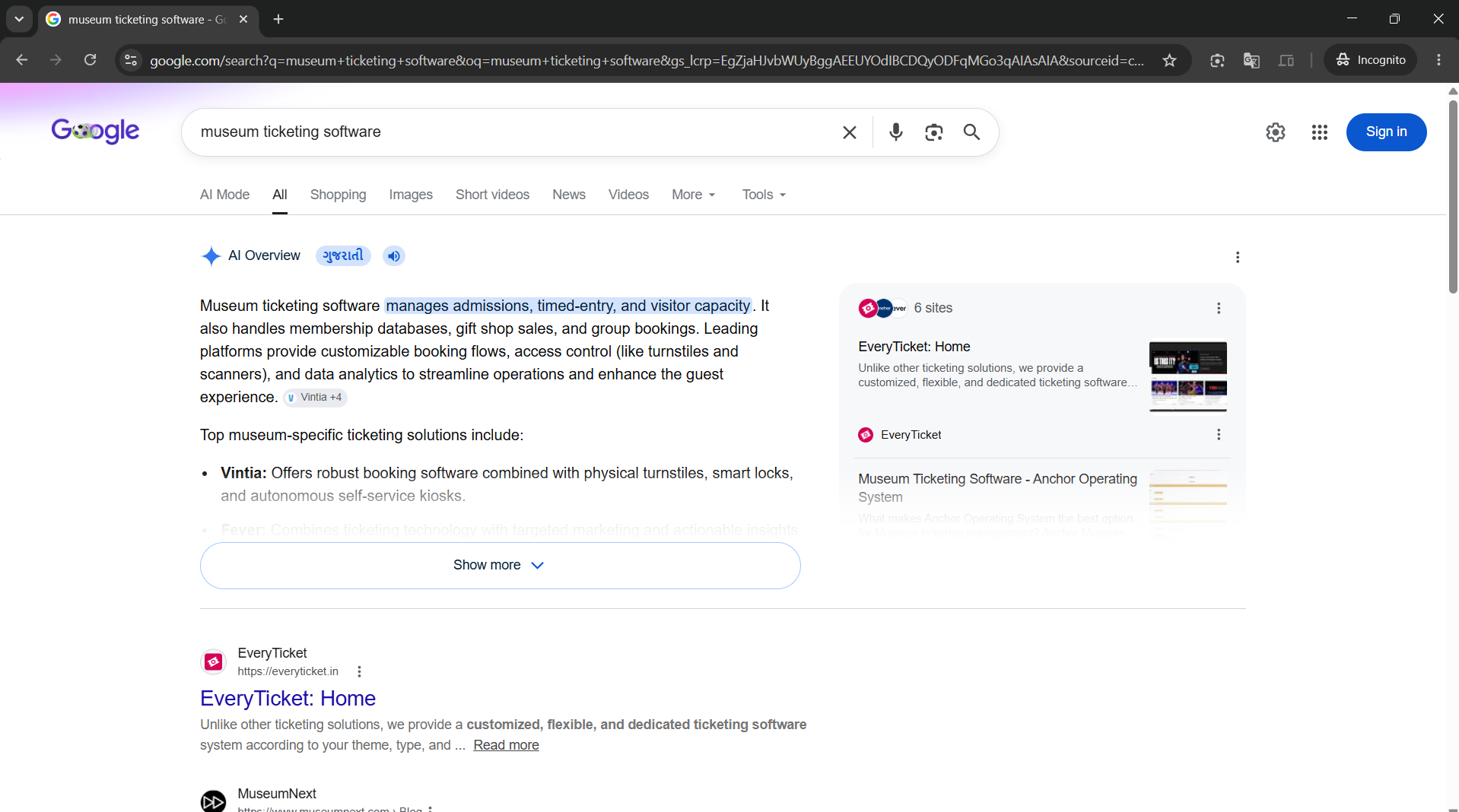Viewport: 1459px width, 812px height.
Task: Go forward in browser history
Action: (x=56, y=60)
